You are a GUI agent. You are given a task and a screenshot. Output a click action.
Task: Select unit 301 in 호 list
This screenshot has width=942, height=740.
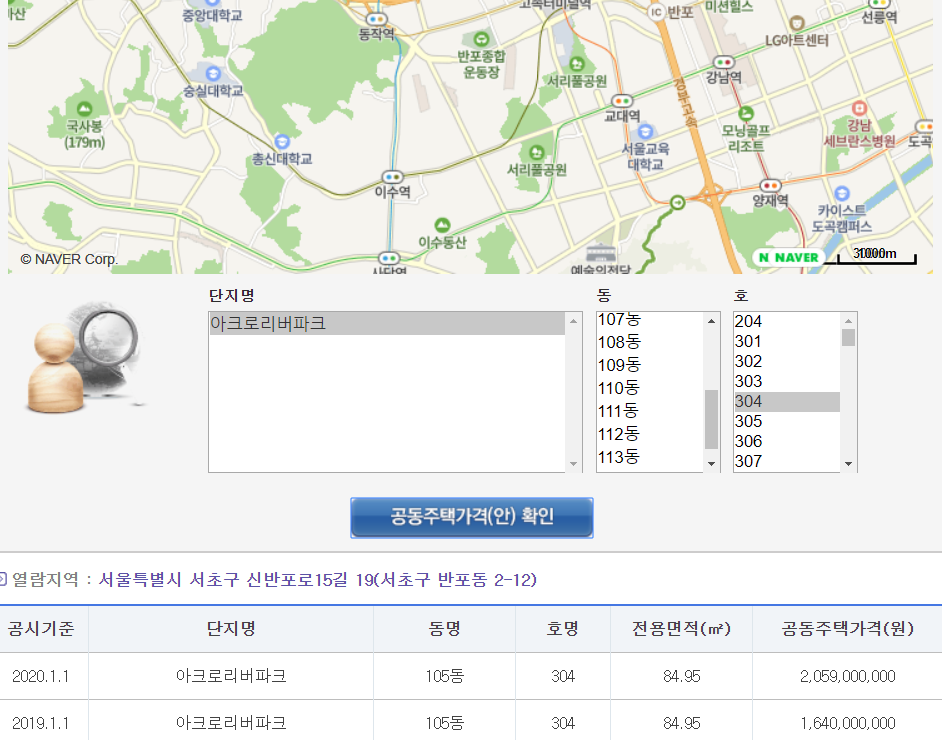point(786,342)
